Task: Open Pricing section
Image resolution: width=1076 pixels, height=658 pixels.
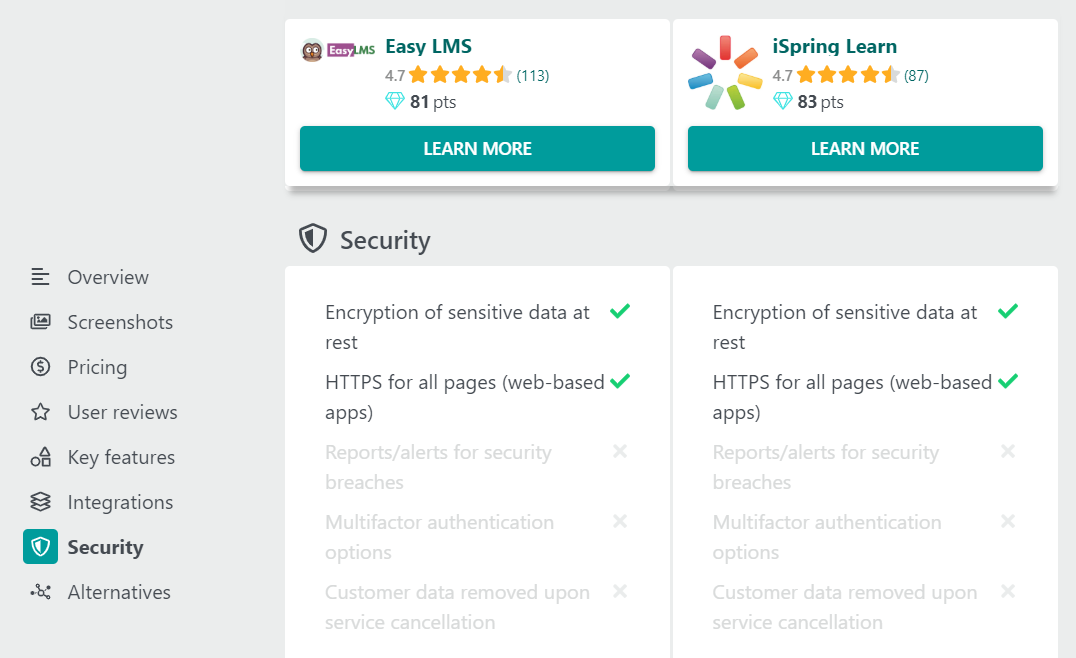Action: (x=97, y=367)
